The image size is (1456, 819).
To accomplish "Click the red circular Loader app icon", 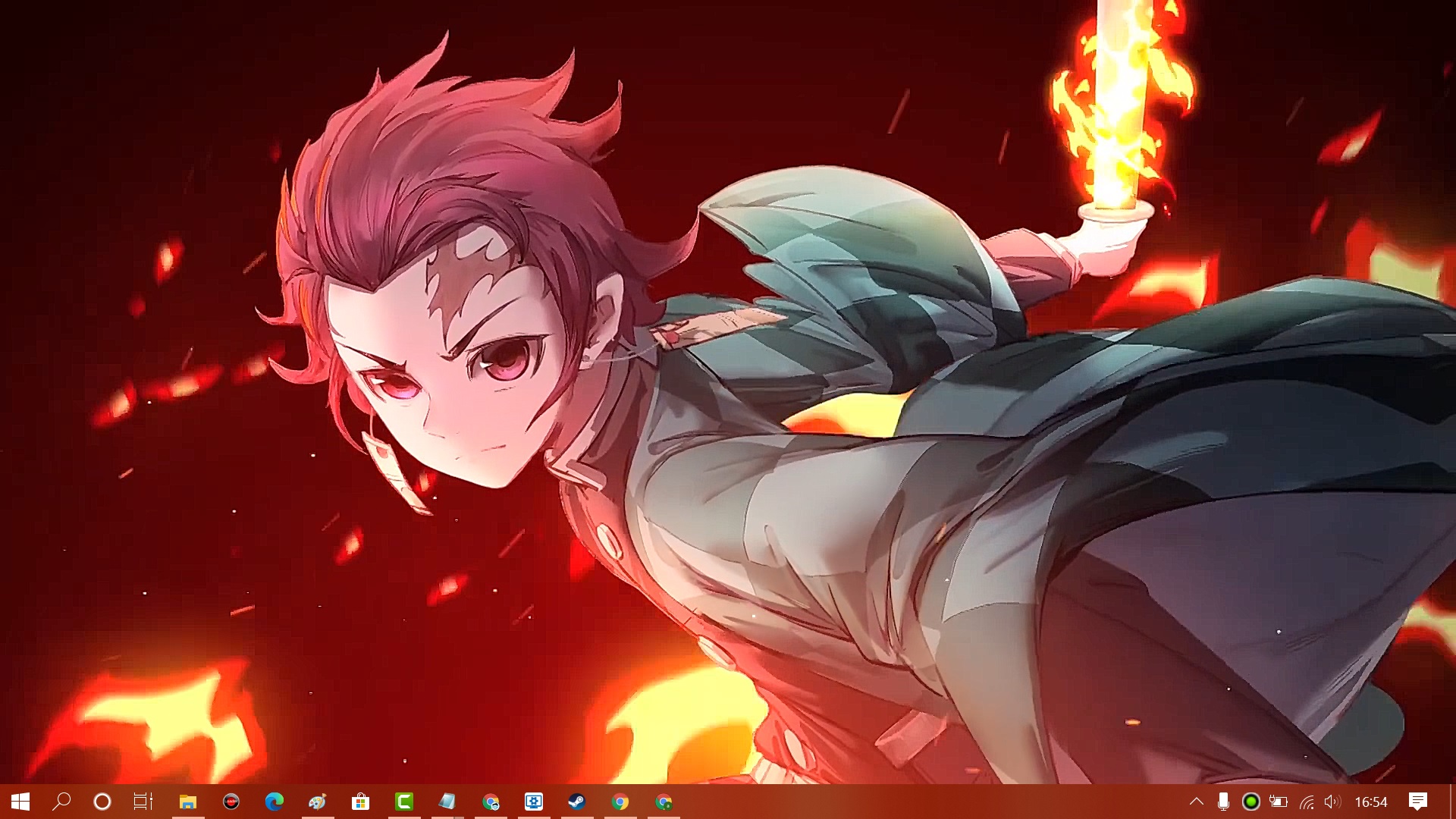I will (231, 802).
